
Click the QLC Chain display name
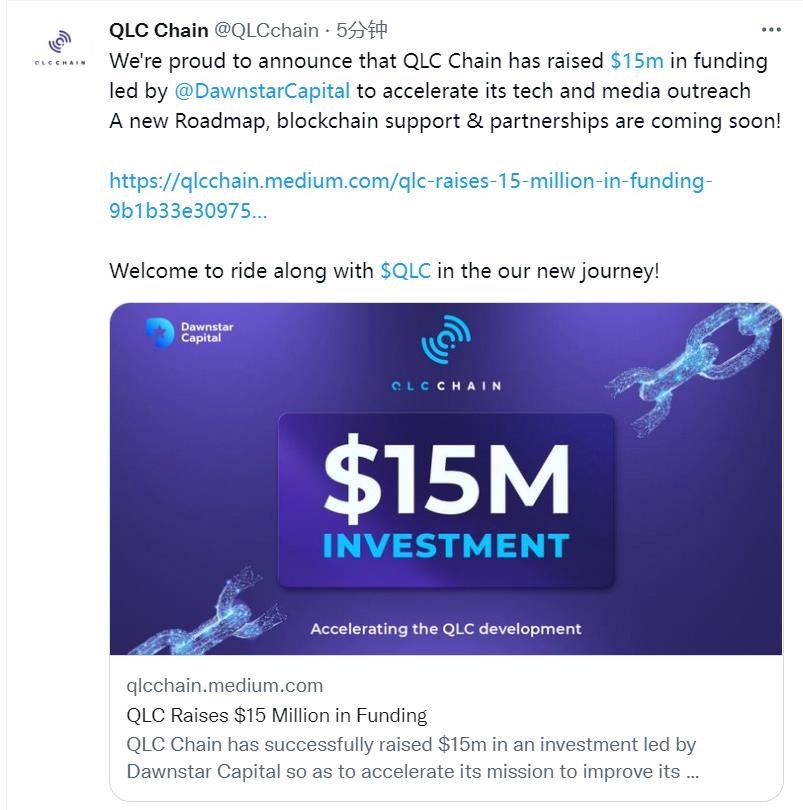click(158, 30)
